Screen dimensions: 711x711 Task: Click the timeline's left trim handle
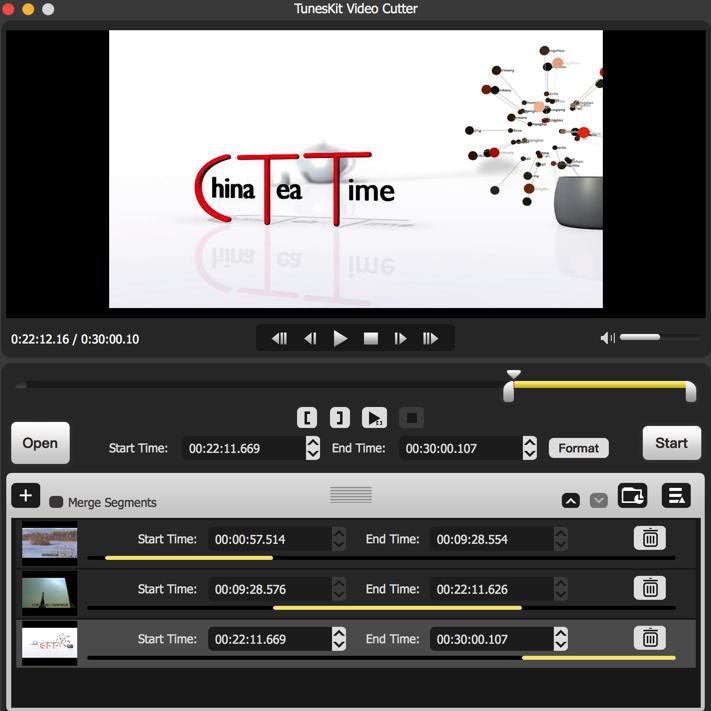508,392
